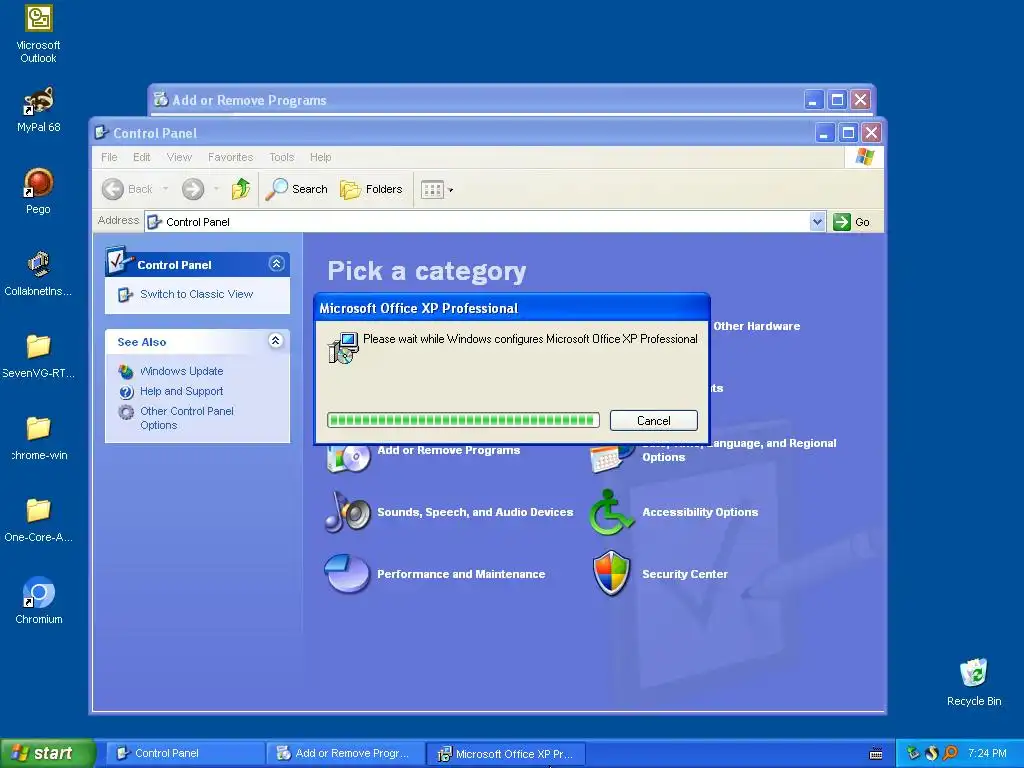Select the Recycle Bin icon
The height and width of the screenshot is (768, 1024).
pyautogui.click(x=974, y=682)
